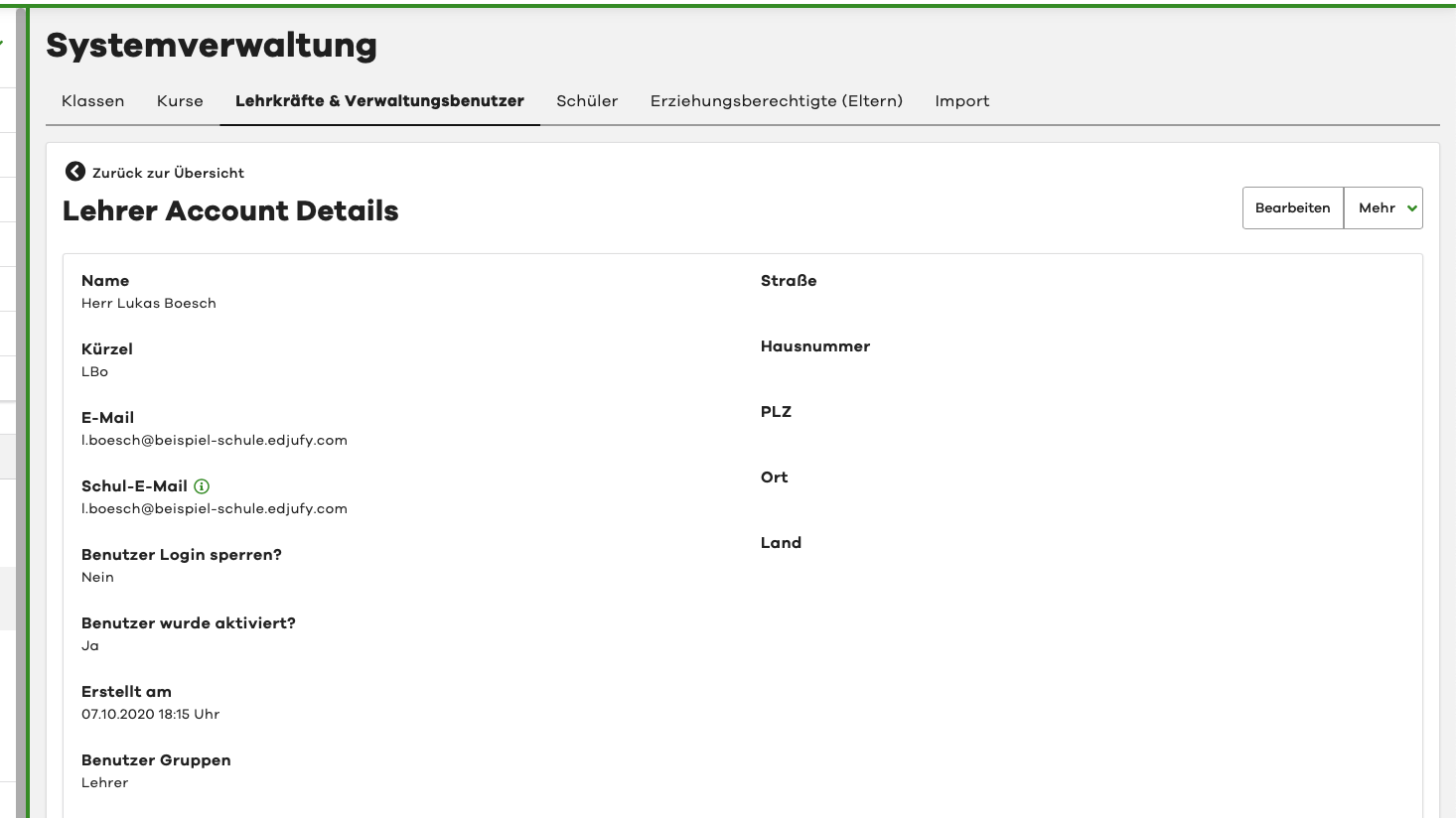Click the Systemverwaltung page heading

212,46
